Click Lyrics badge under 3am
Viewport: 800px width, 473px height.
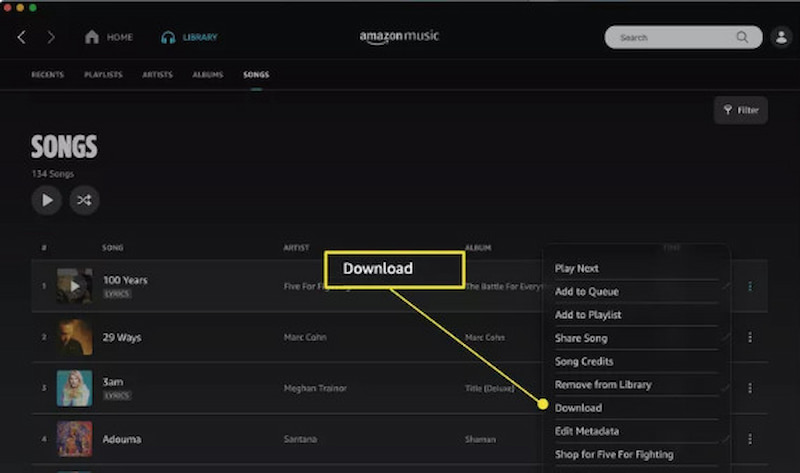click(x=117, y=395)
